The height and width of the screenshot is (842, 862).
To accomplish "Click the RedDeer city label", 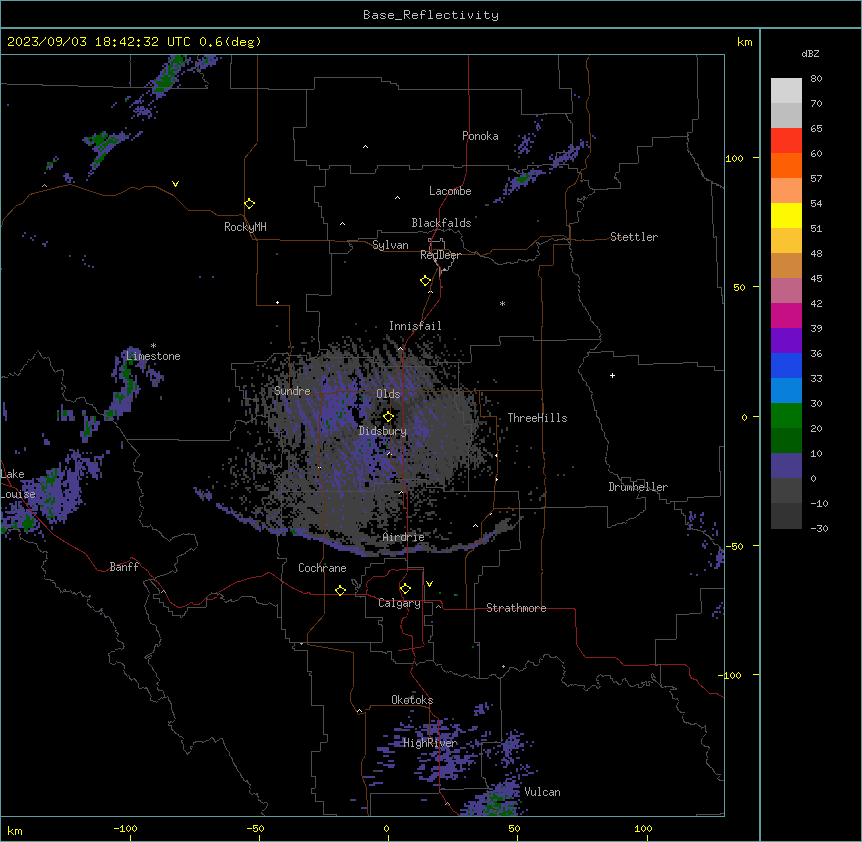I will tap(440, 255).
